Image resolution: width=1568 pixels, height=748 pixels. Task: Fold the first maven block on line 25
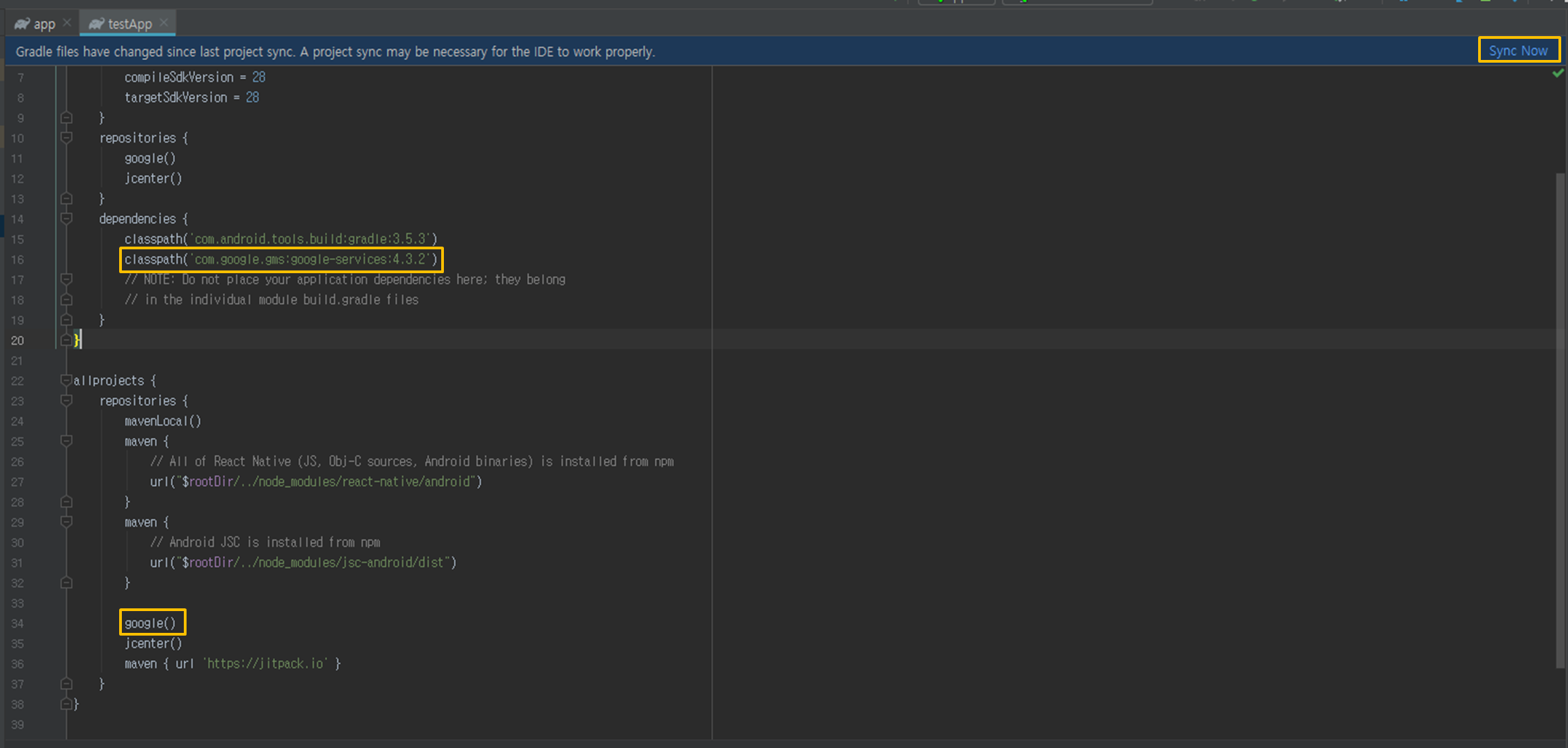point(67,441)
